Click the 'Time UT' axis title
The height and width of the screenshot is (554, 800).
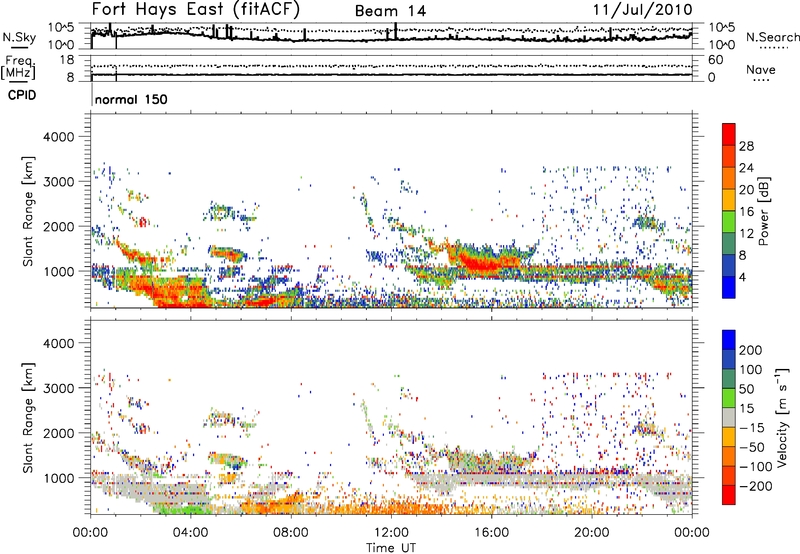[x=391, y=548]
